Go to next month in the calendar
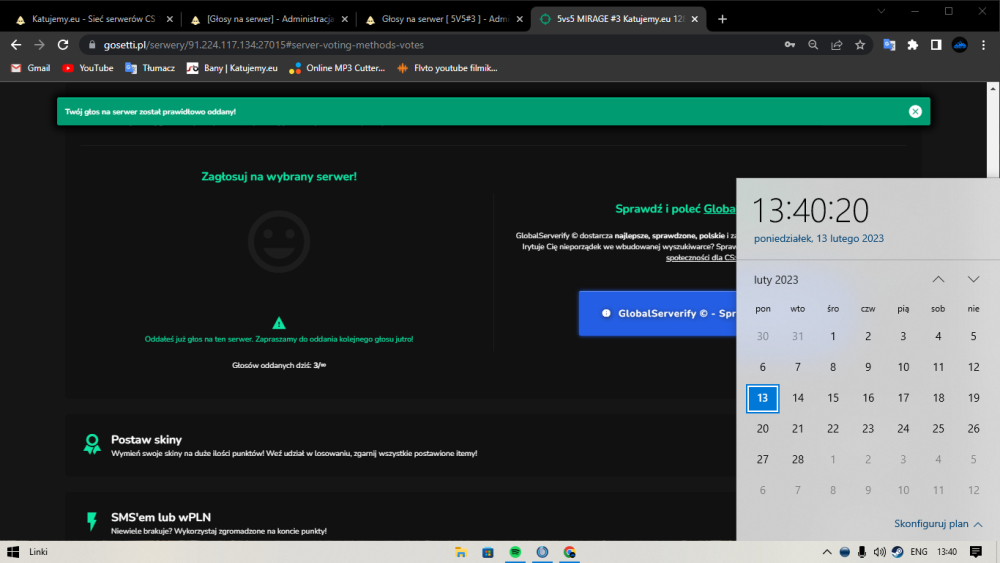 (x=973, y=279)
